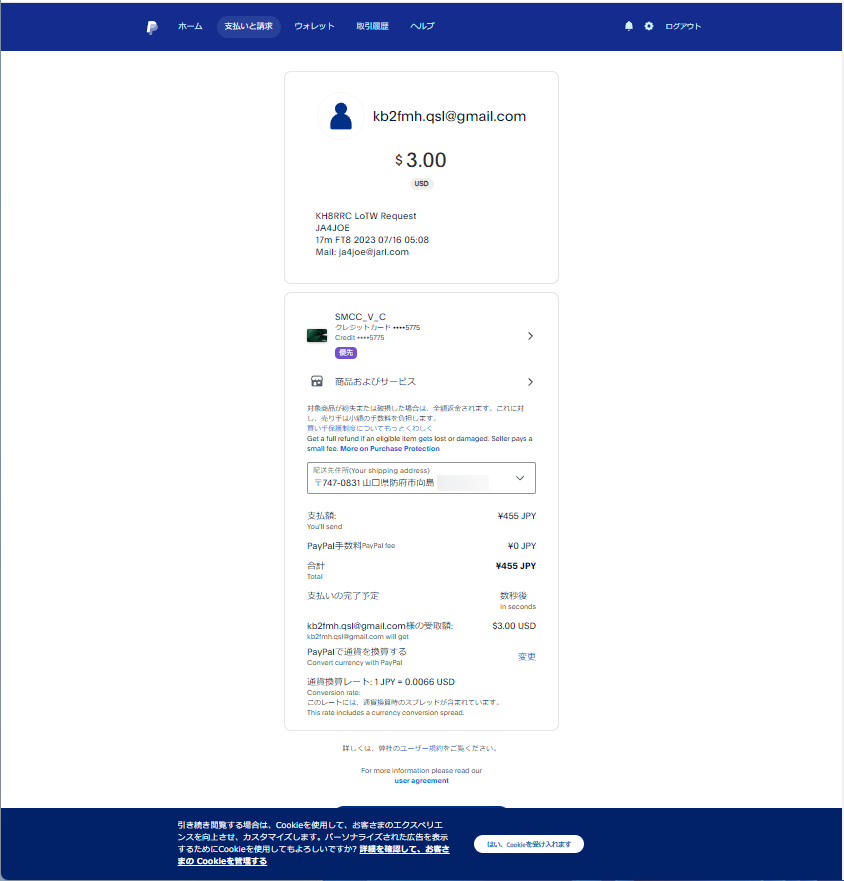Click the 商品およびサービス payment type label
This screenshot has height=881, width=844.
coord(375,382)
